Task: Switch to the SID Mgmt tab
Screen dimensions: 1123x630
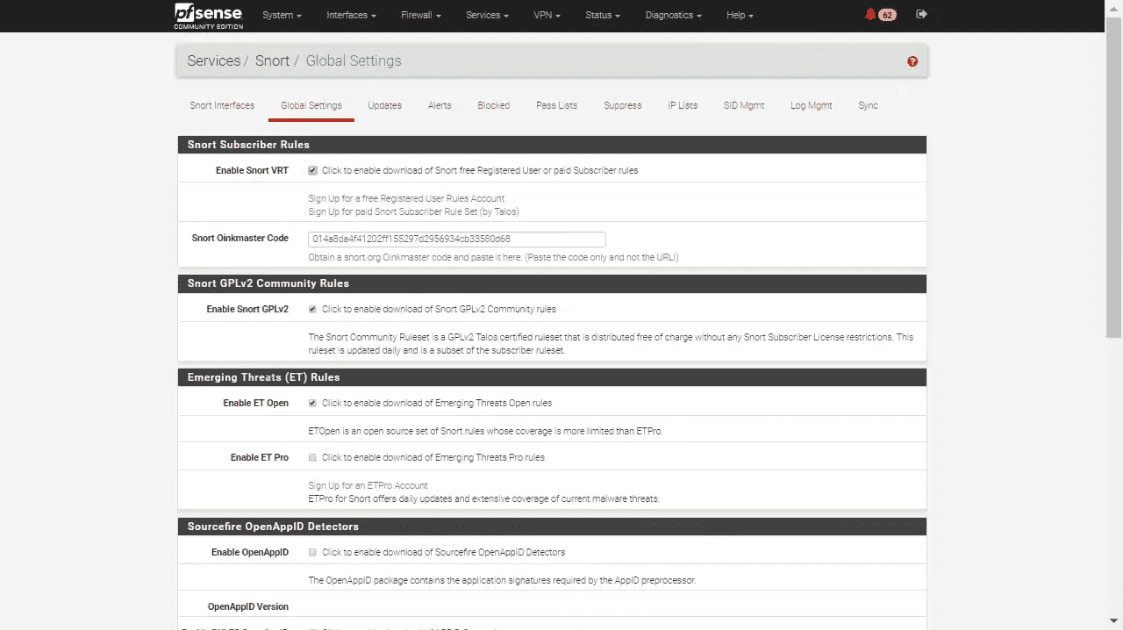Action: [743, 105]
